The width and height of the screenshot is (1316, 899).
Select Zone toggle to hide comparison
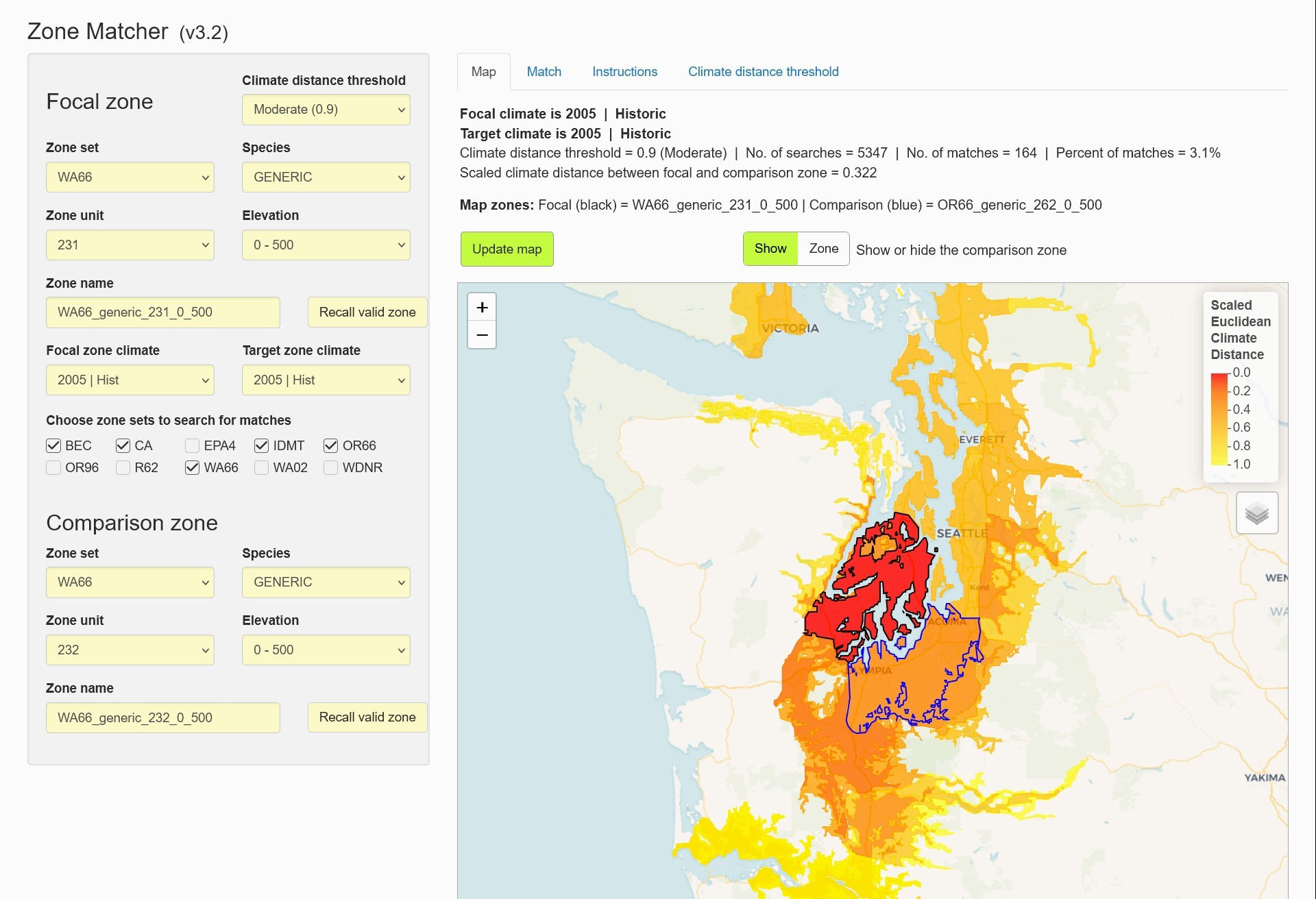(823, 249)
